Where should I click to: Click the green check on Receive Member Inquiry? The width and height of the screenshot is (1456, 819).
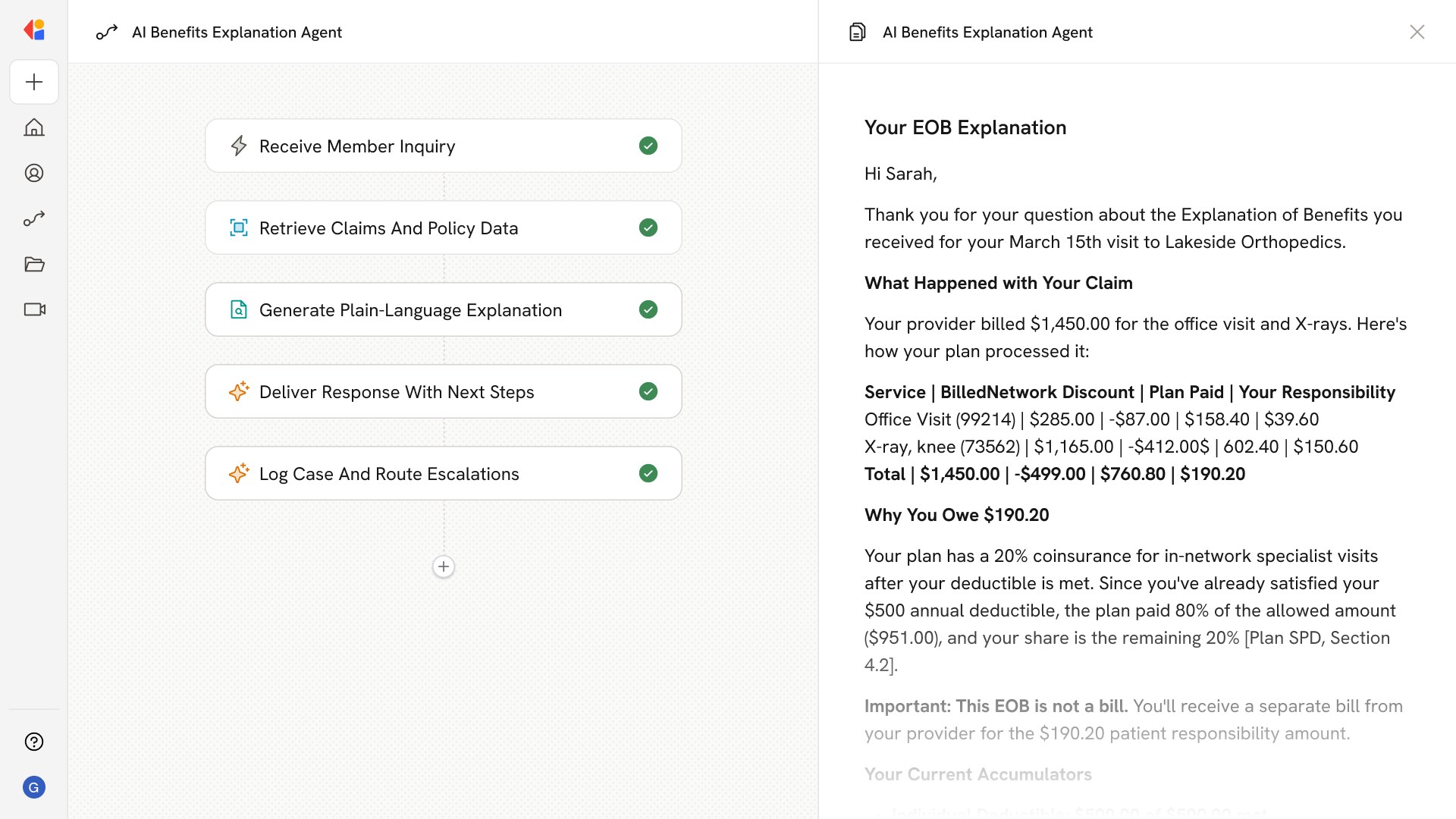coord(648,146)
